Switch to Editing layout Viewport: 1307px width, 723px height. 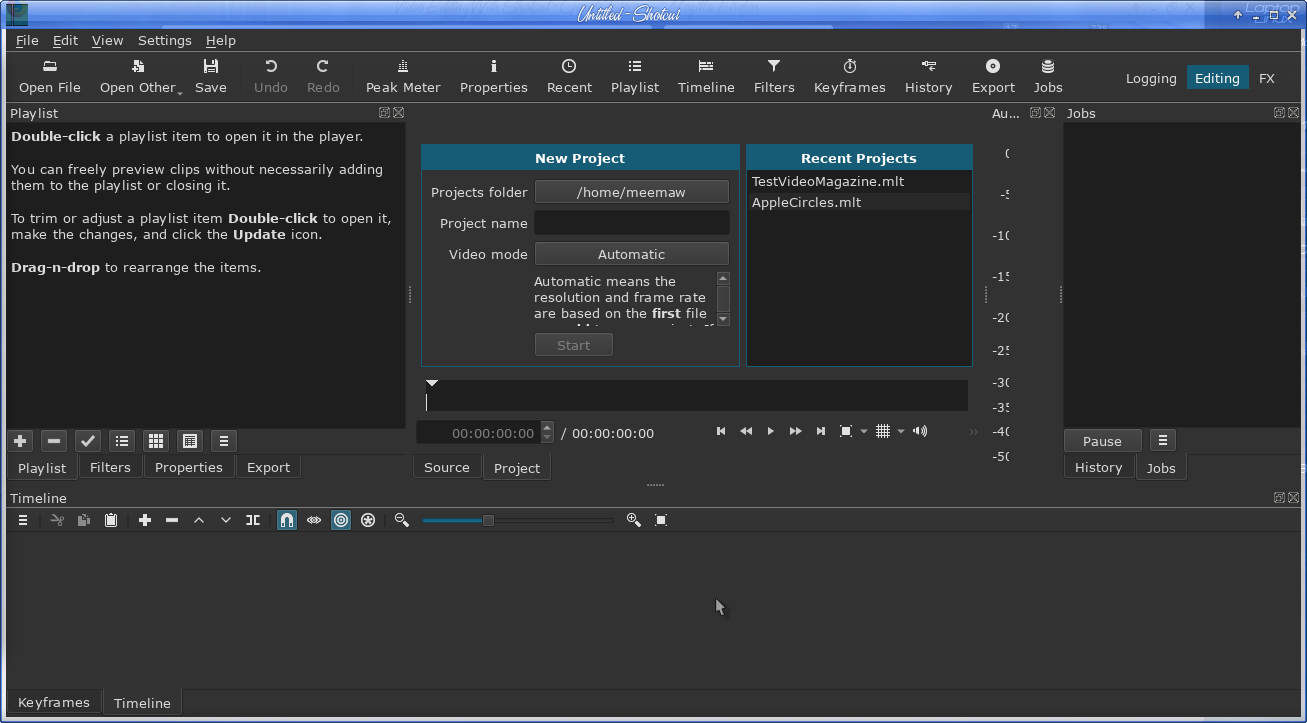point(1217,78)
